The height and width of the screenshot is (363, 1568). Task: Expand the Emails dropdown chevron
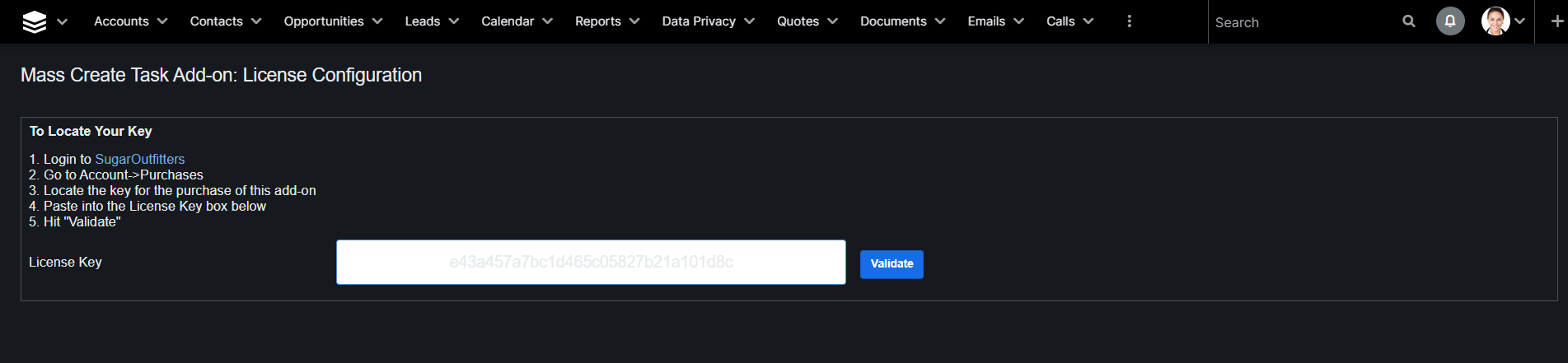1018,21
